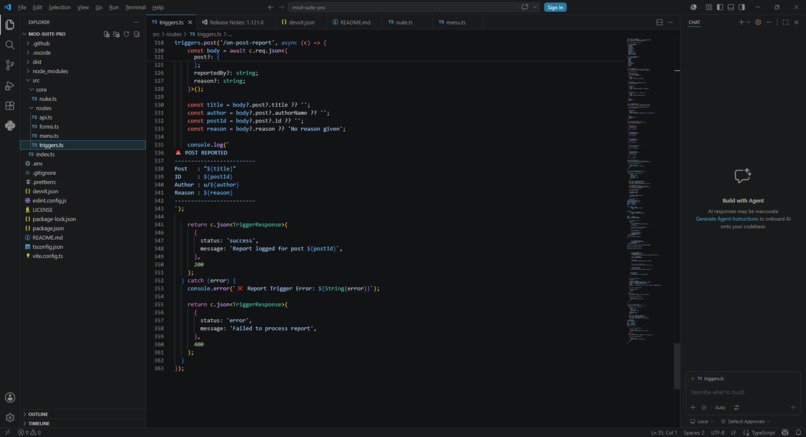Open the Selection menu
This screenshot has height=437, width=806.
click(60, 7)
